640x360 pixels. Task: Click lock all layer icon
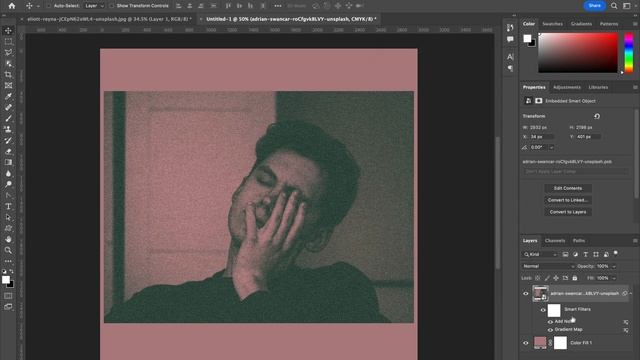(575, 278)
